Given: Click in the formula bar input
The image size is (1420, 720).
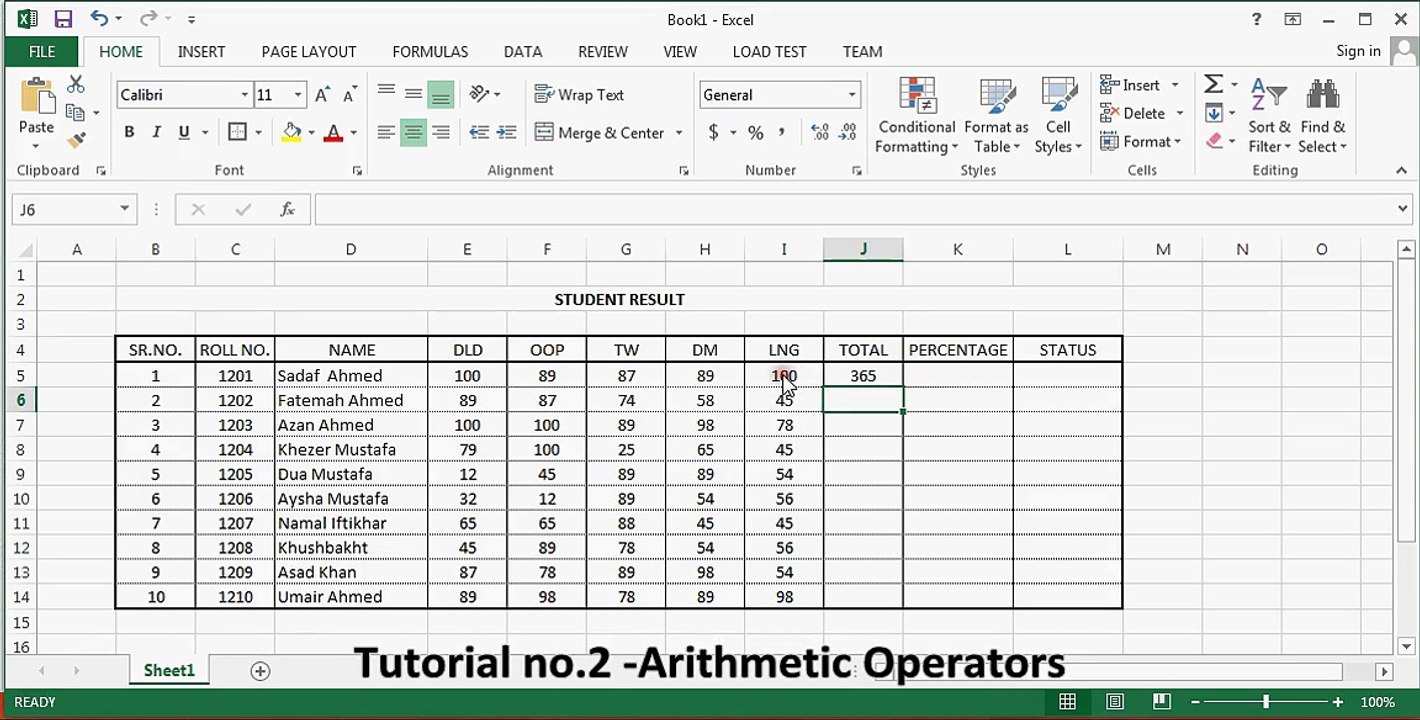Looking at the screenshot, I should (854, 209).
